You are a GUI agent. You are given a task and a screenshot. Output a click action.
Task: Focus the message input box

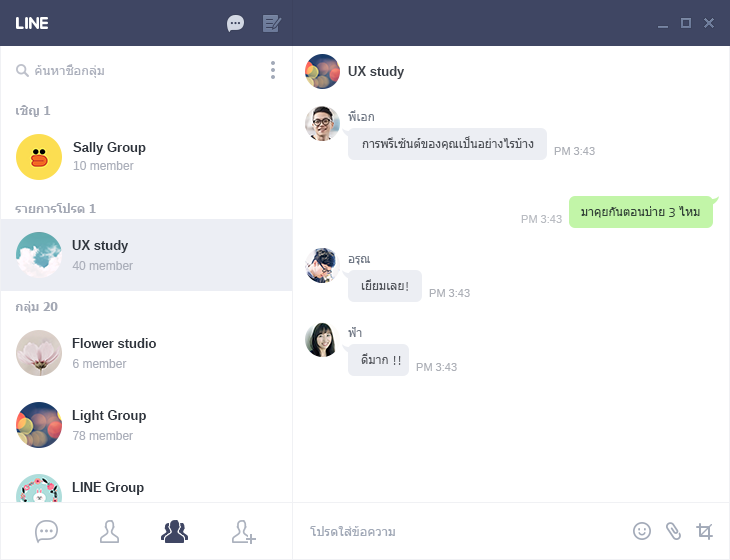(460, 531)
